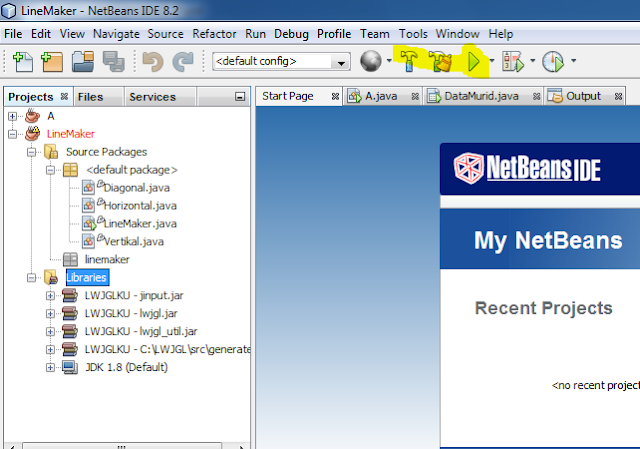
Task: Select the My NetBeans heading tab
Action: click(548, 240)
